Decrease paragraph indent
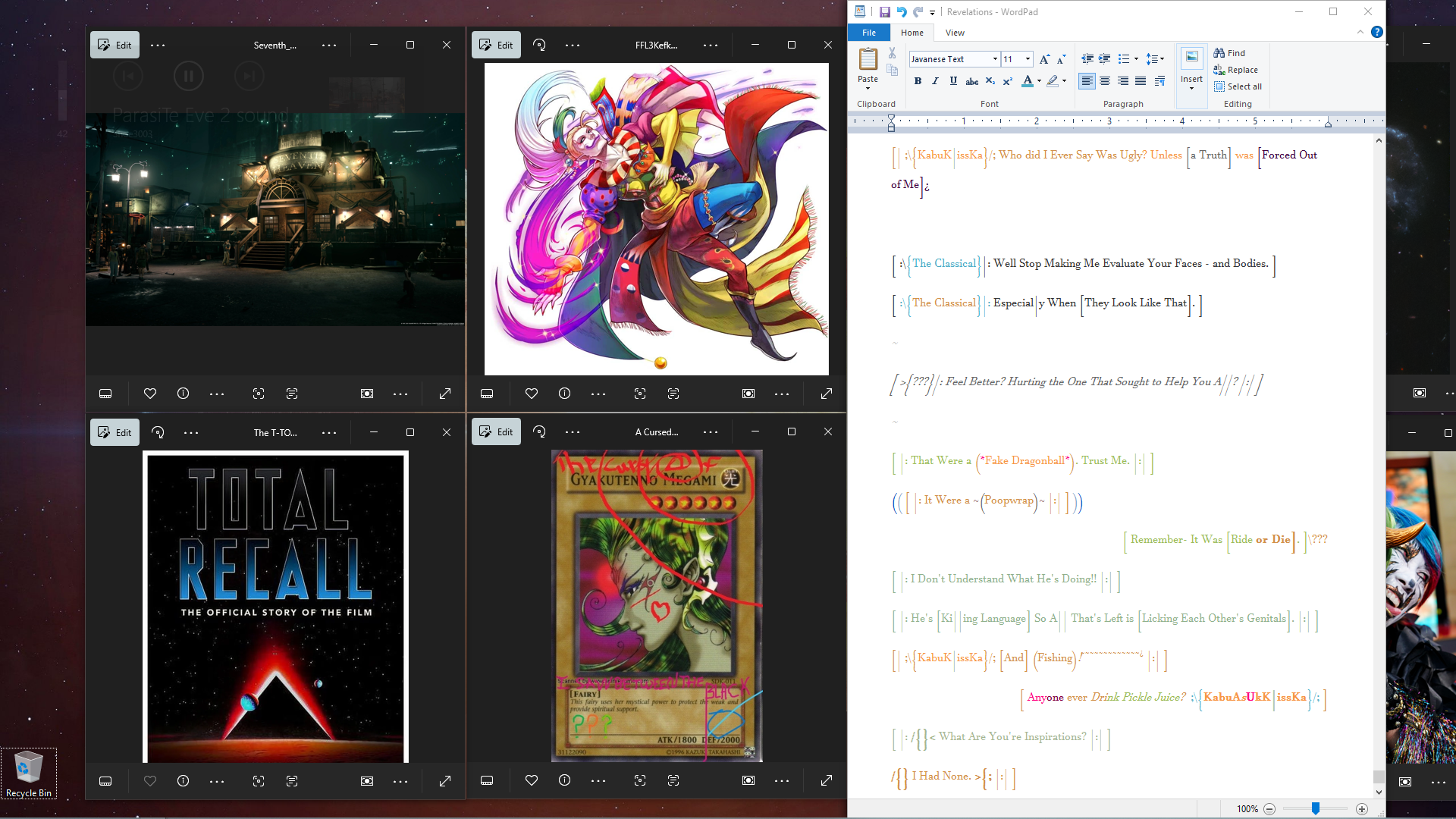The height and width of the screenshot is (819, 1456). [1087, 59]
